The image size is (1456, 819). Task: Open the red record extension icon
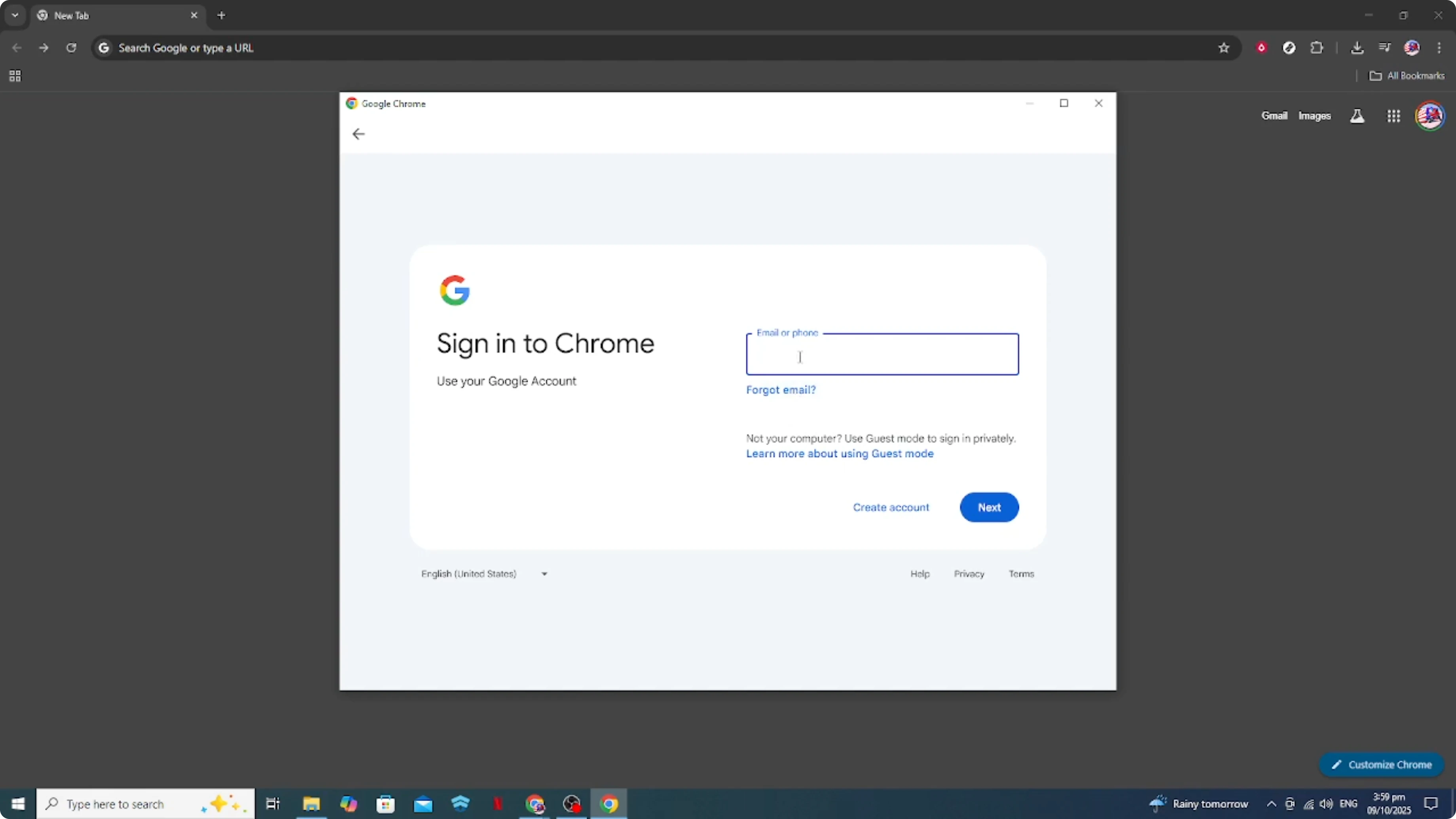click(x=1261, y=48)
